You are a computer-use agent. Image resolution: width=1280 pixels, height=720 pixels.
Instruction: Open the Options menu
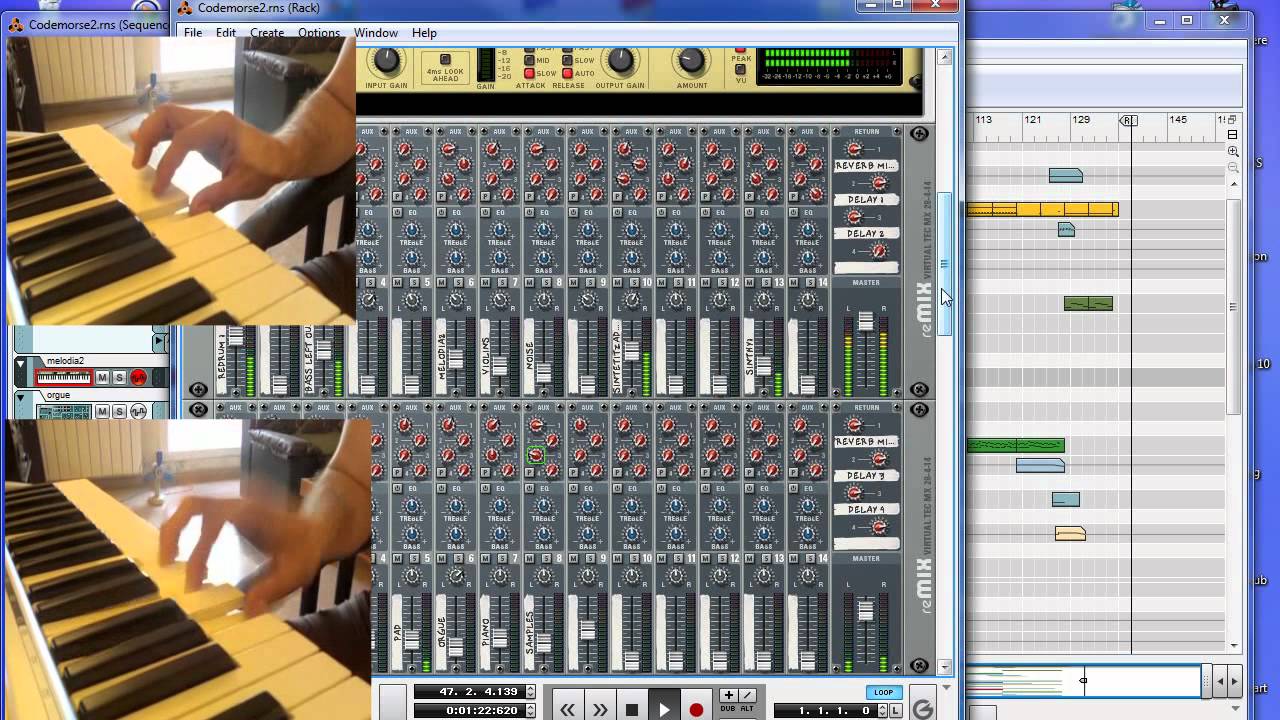click(x=319, y=33)
